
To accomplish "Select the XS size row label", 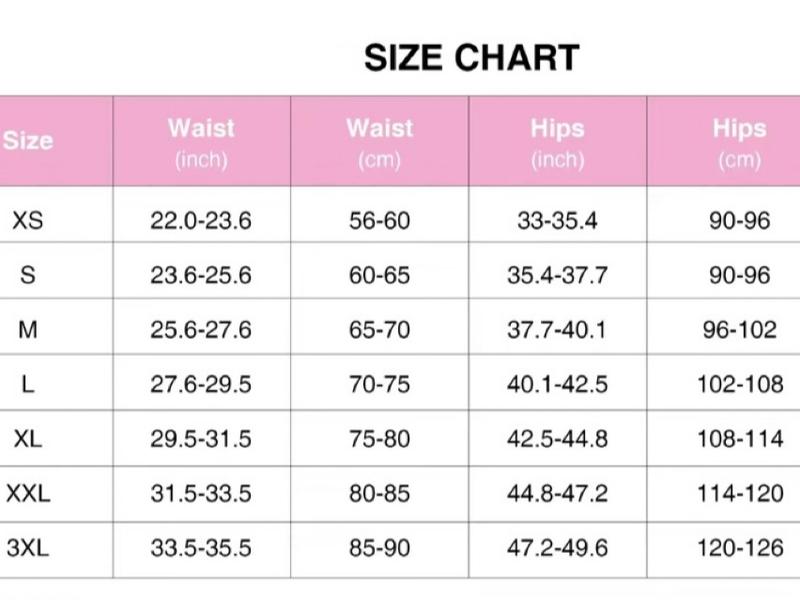I will point(28,220).
